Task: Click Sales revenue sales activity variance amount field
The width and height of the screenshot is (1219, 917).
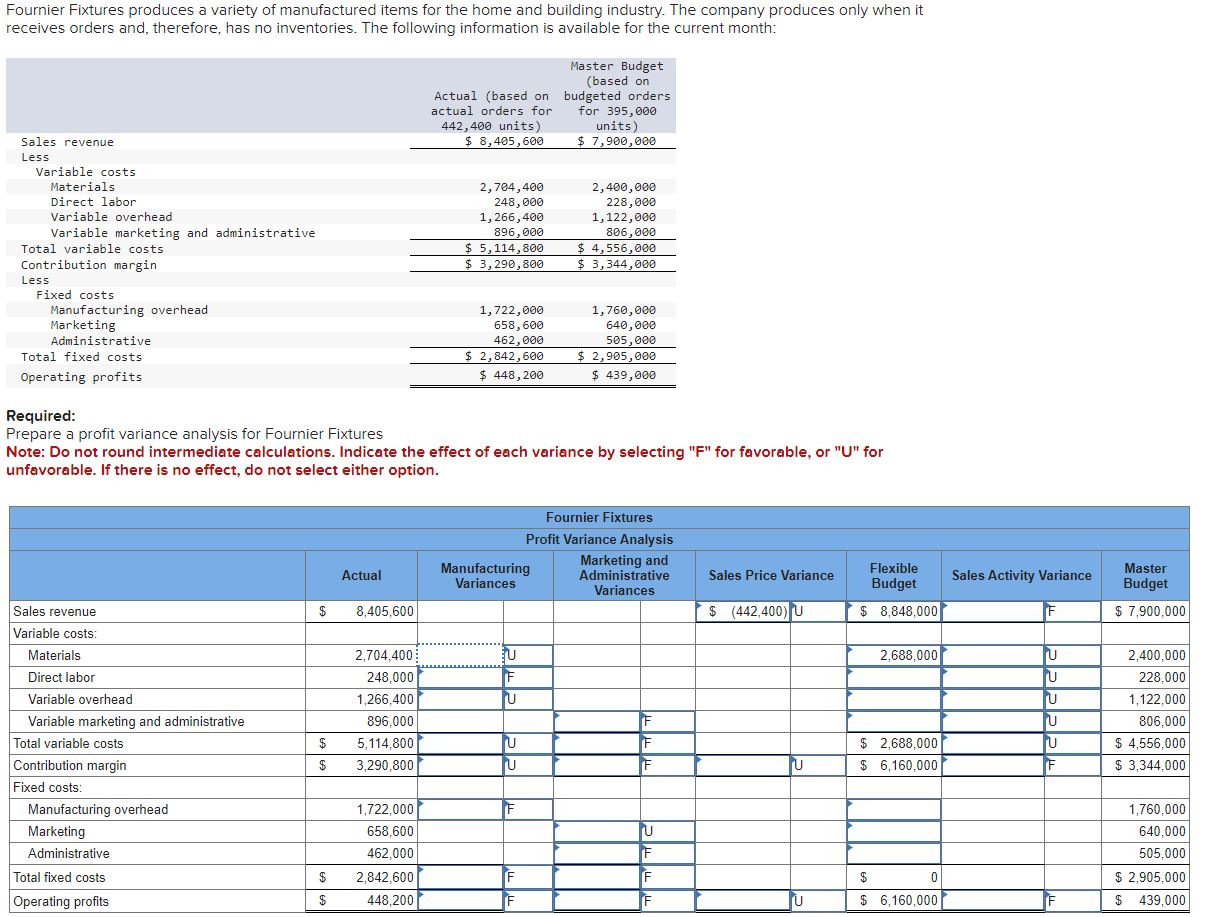Action: click(x=994, y=612)
